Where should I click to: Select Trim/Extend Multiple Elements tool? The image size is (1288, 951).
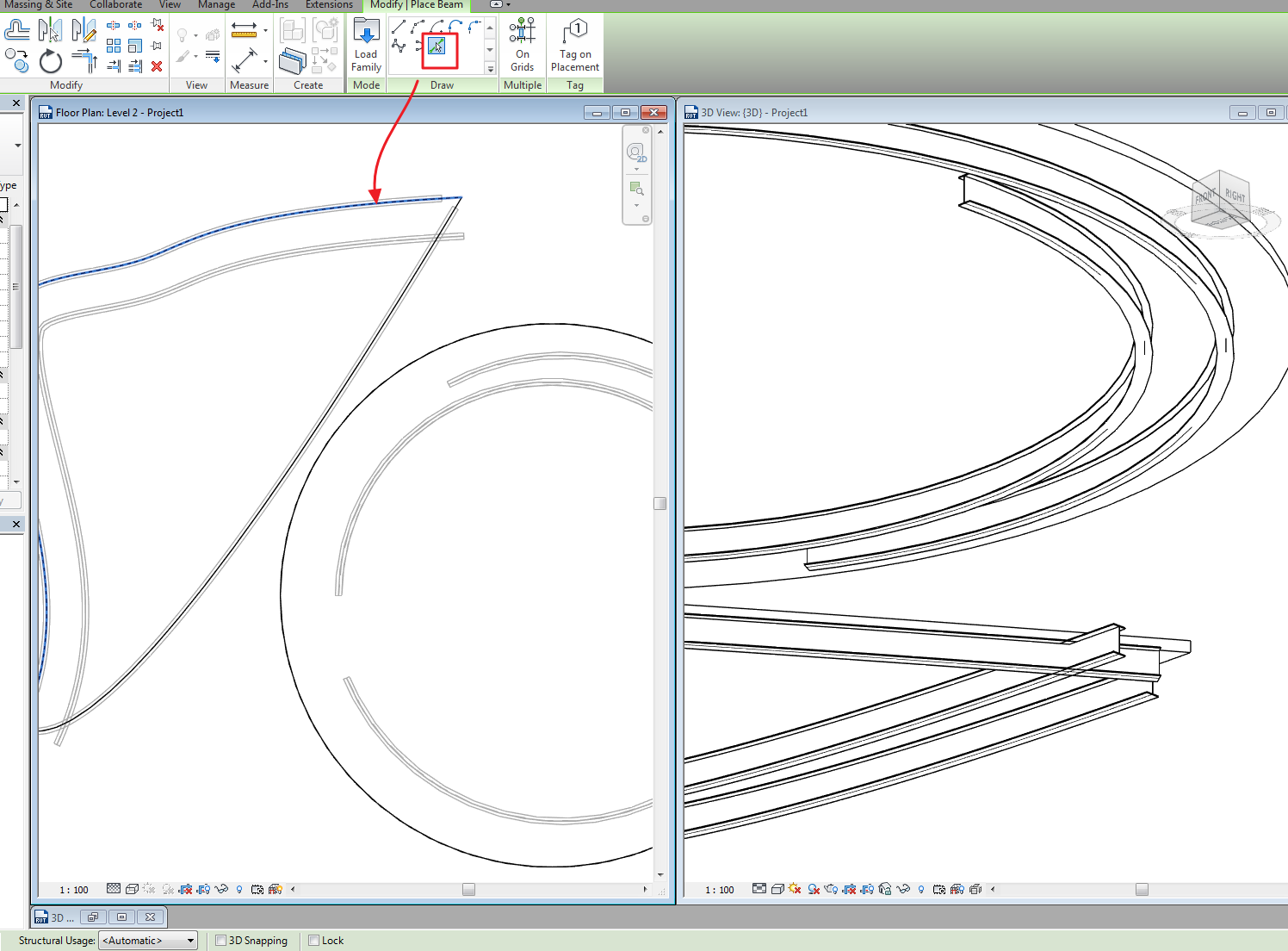(x=135, y=66)
